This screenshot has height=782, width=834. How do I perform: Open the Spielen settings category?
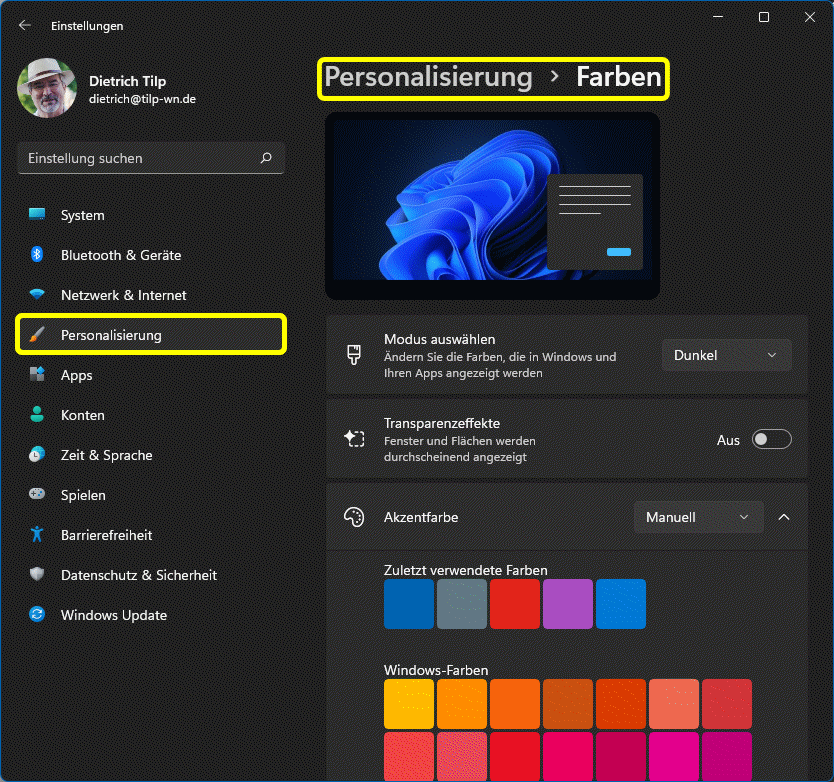pyautogui.click(x=83, y=495)
